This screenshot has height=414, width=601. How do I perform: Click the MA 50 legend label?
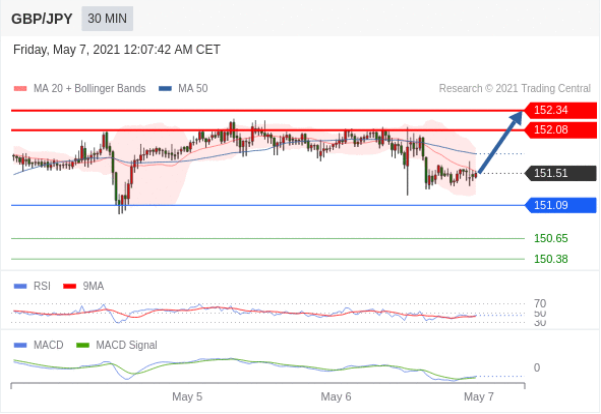click(x=193, y=89)
